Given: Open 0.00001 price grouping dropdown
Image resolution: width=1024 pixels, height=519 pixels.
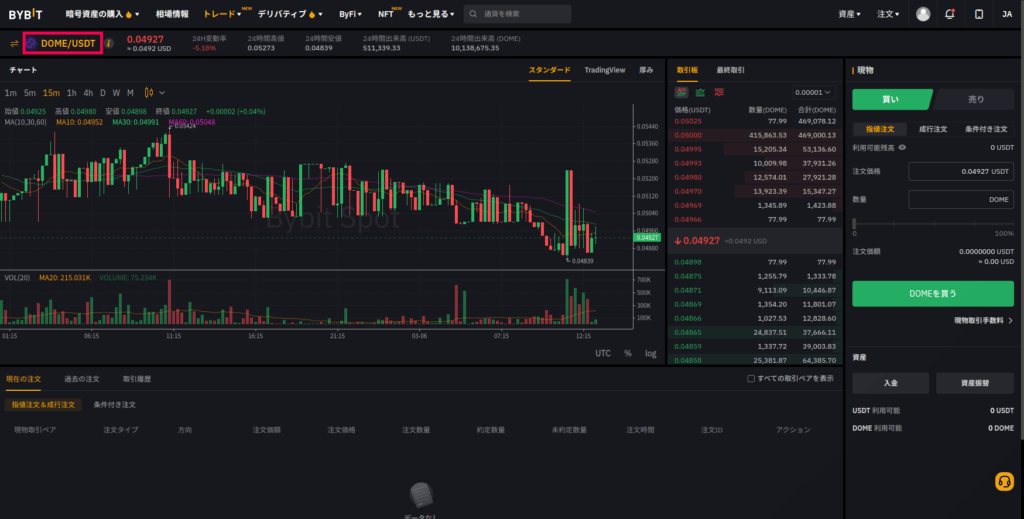Looking at the screenshot, I should click(813, 92).
